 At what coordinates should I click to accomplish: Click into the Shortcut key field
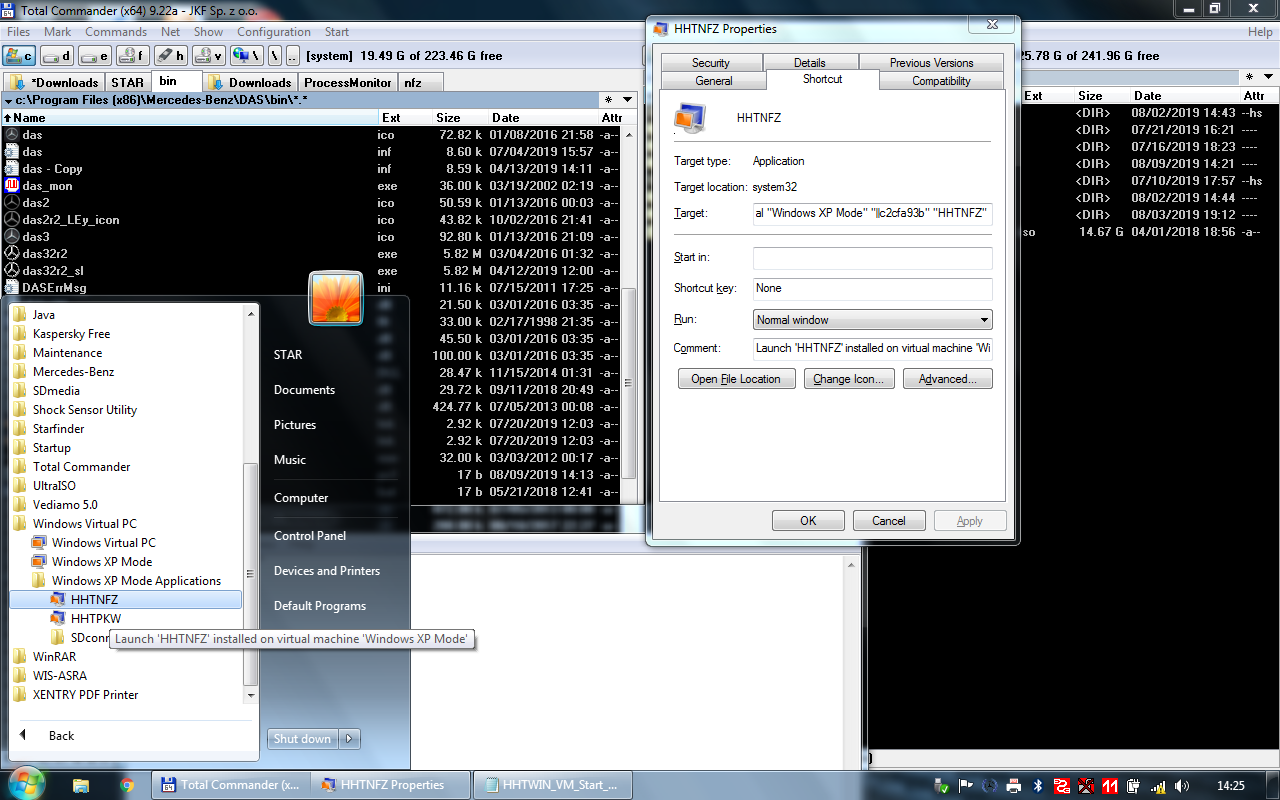pyautogui.click(x=872, y=288)
